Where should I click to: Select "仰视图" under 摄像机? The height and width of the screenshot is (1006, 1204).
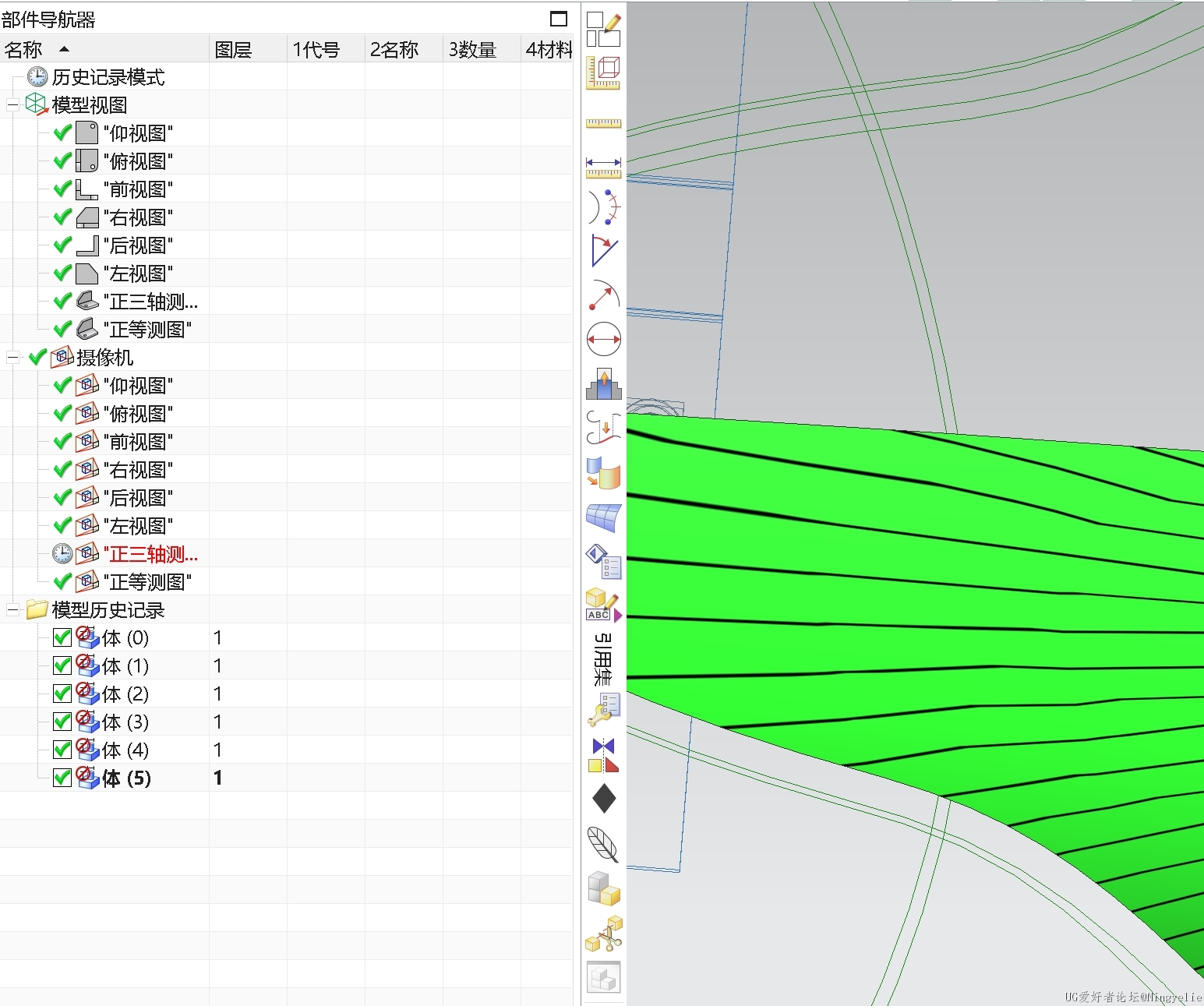(138, 386)
